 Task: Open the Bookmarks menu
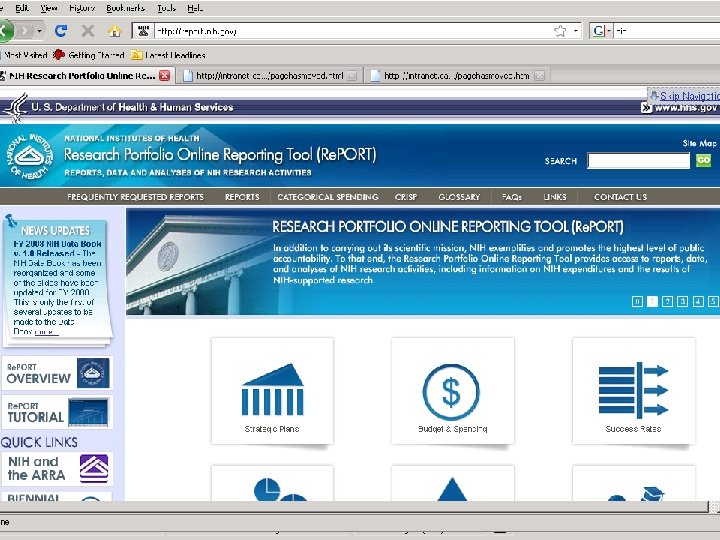[x=125, y=8]
